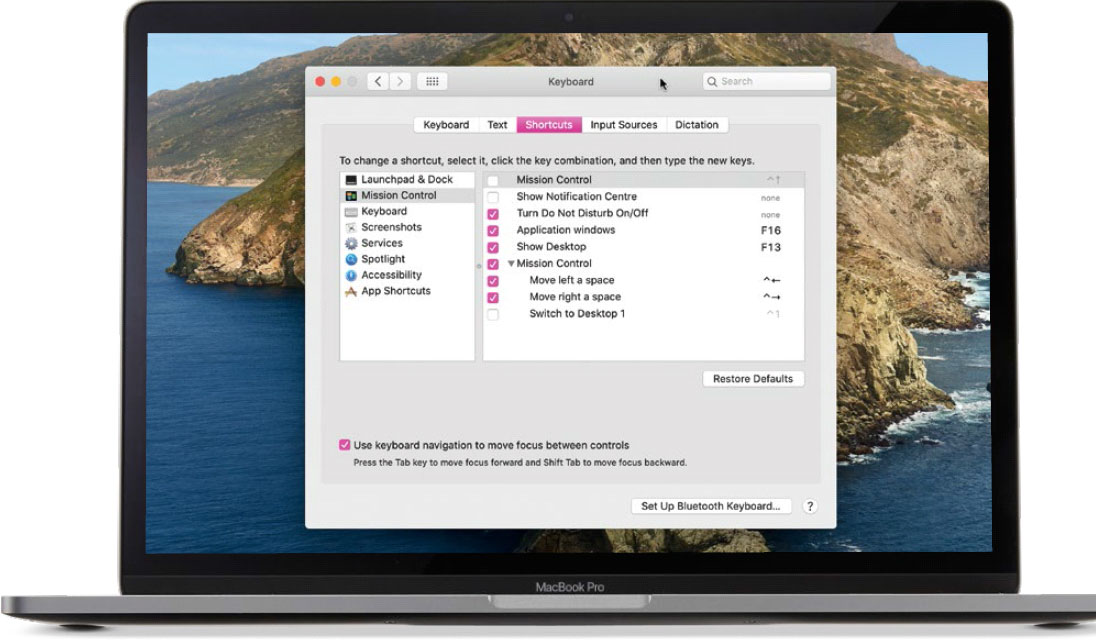This screenshot has width=1096, height=640.
Task: Open the Text tab
Action: [497, 125]
